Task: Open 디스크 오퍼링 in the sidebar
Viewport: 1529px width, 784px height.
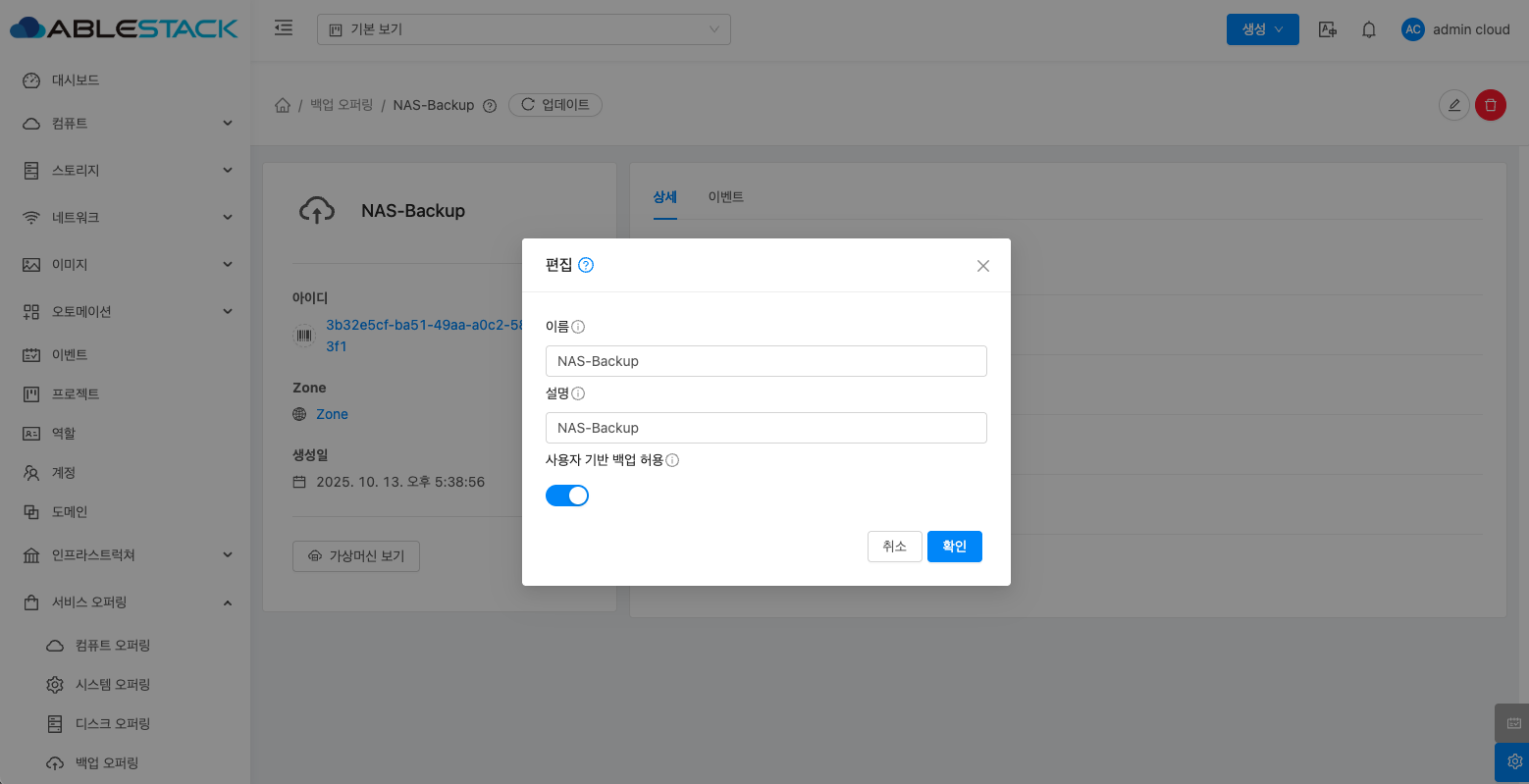Action: pos(112,724)
